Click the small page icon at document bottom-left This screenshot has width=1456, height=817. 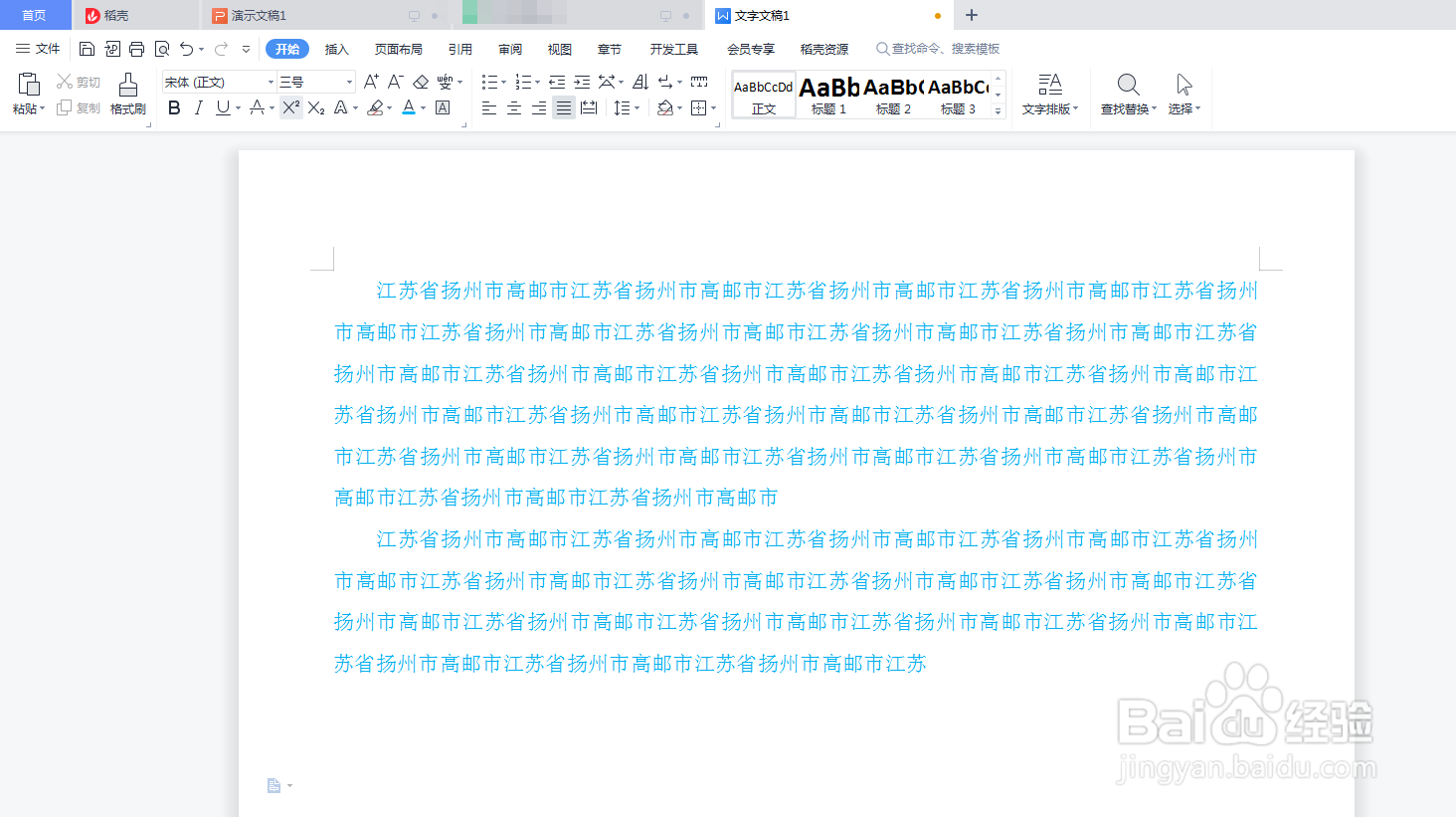(x=274, y=786)
